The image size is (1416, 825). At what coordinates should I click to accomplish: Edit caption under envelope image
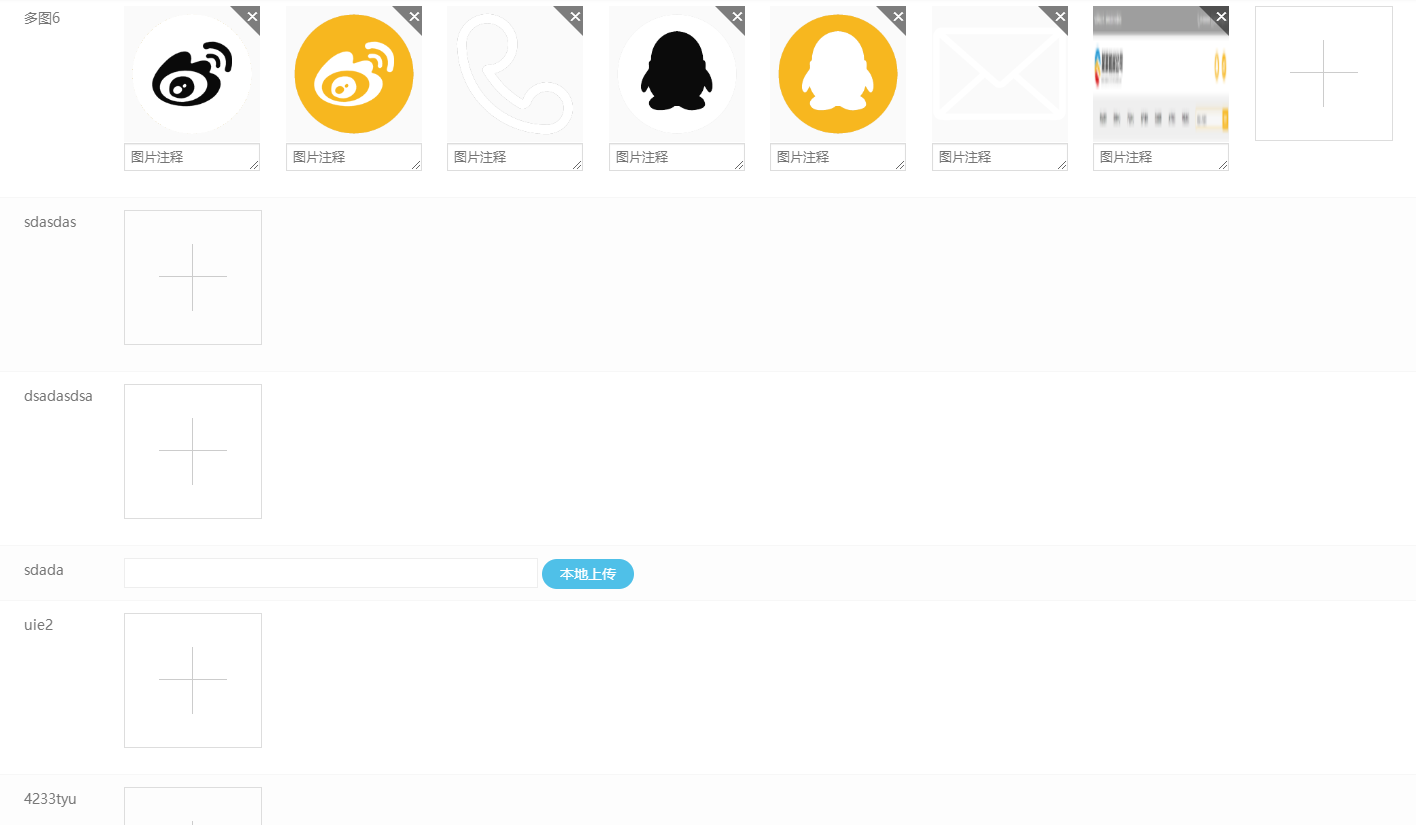click(x=1000, y=157)
